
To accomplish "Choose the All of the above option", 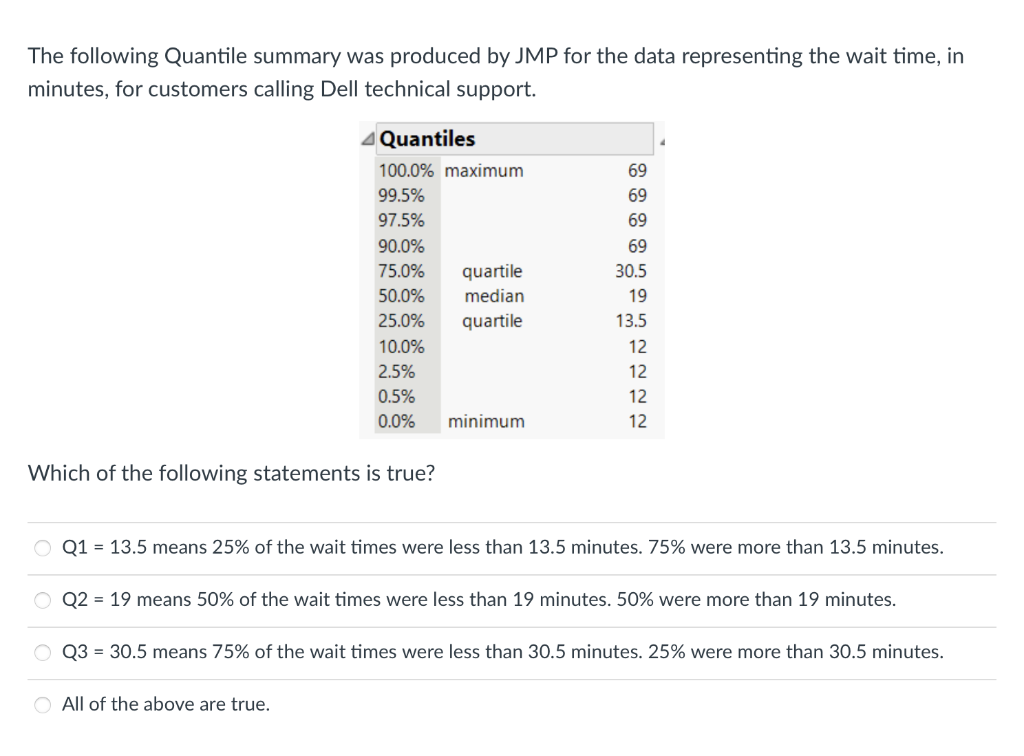I will (x=42, y=704).
